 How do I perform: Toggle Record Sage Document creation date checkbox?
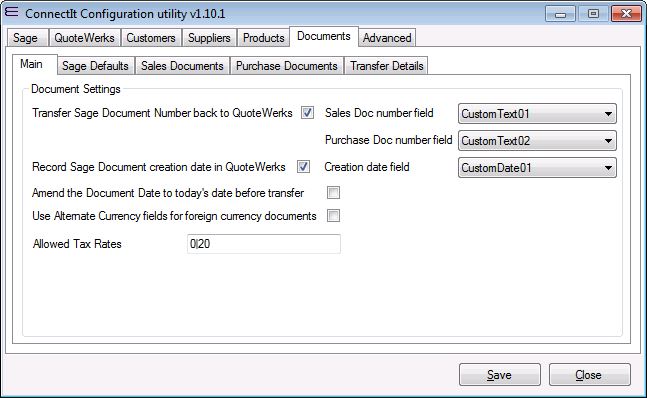[303, 167]
